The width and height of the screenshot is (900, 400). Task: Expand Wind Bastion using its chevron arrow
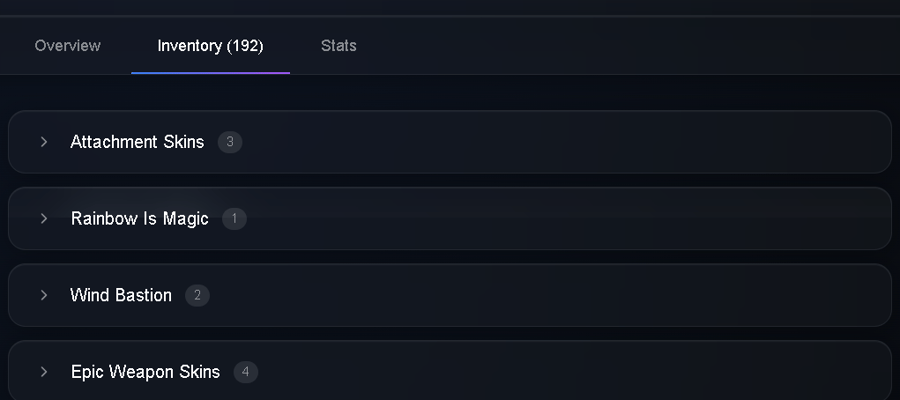[x=44, y=295]
